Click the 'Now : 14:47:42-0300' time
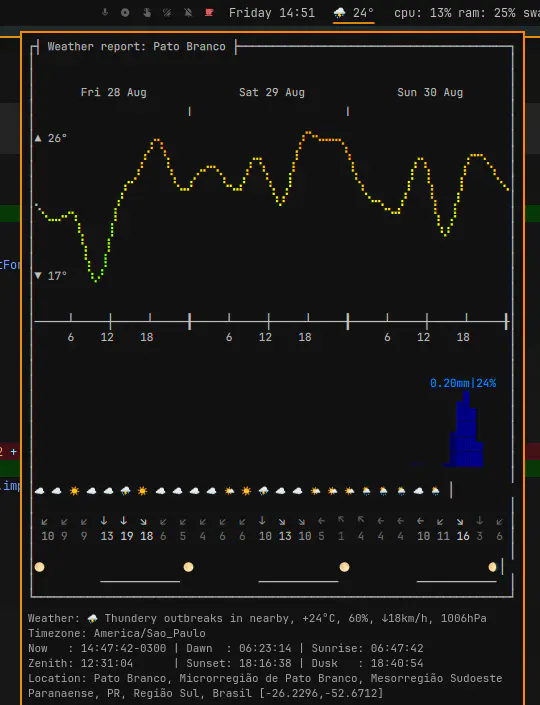Image resolution: width=540 pixels, height=705 pixels. point(97,648)
